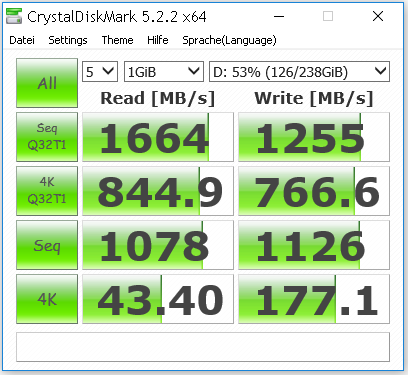Click the 4K read result 43.40
This screenshot has width=408, height=375.
(x=158, y=299)
